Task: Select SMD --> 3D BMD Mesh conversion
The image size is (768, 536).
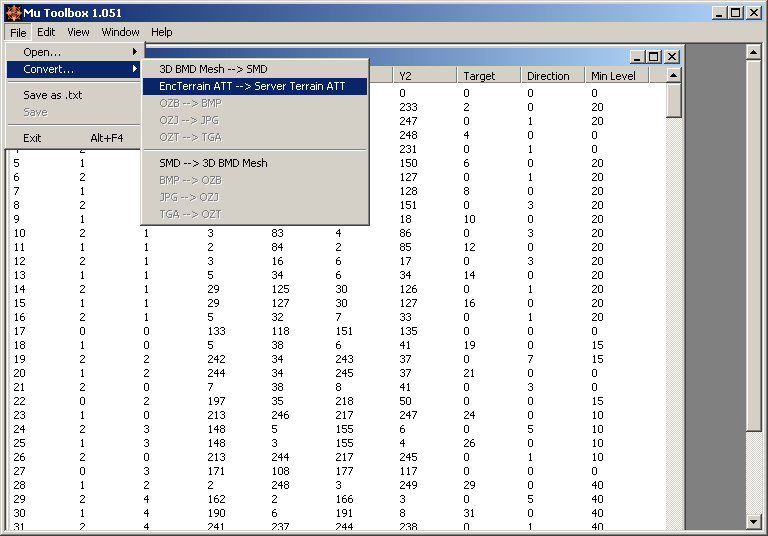Action: (x=255, y=163)
